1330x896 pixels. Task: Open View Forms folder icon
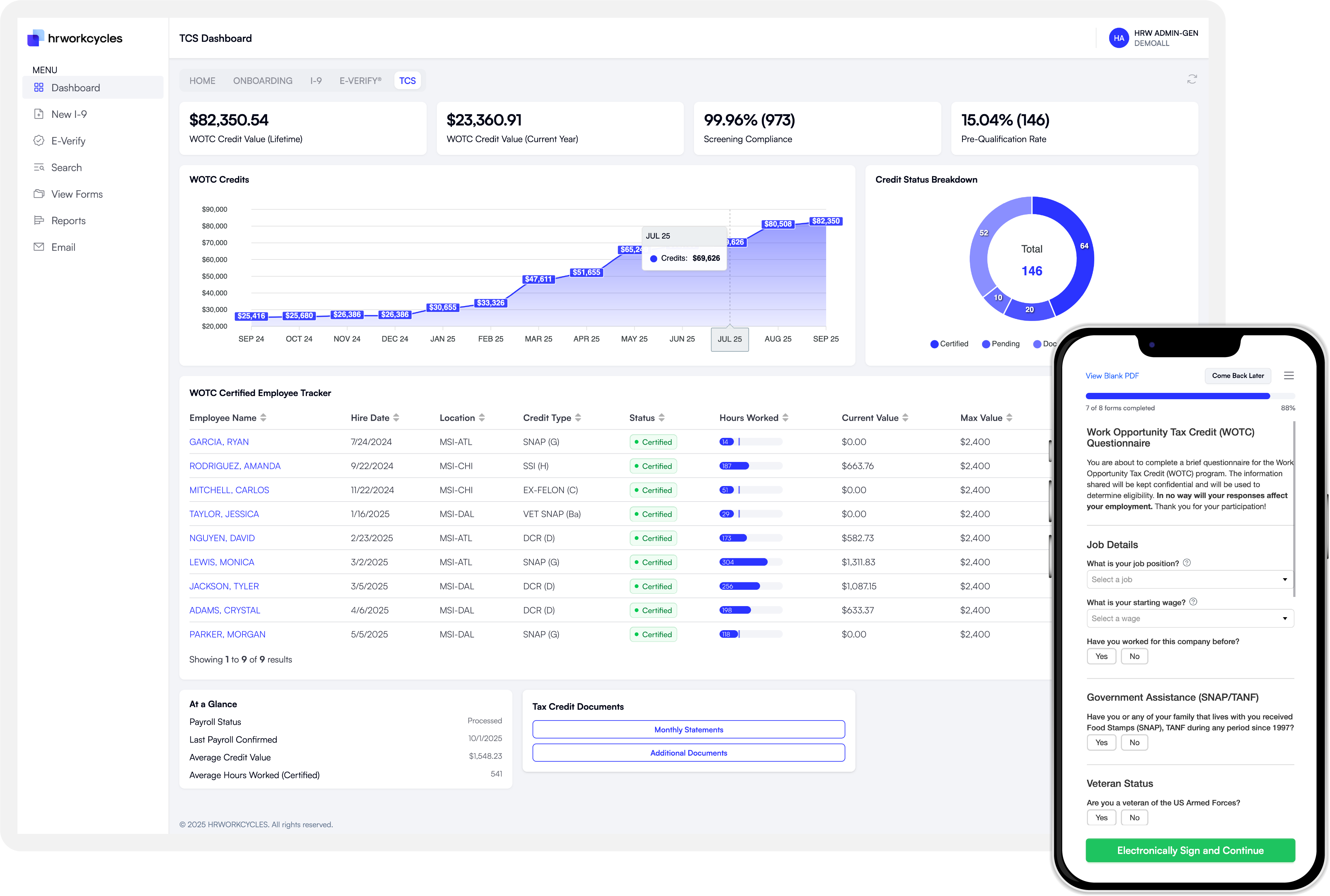tap(39, 194)
